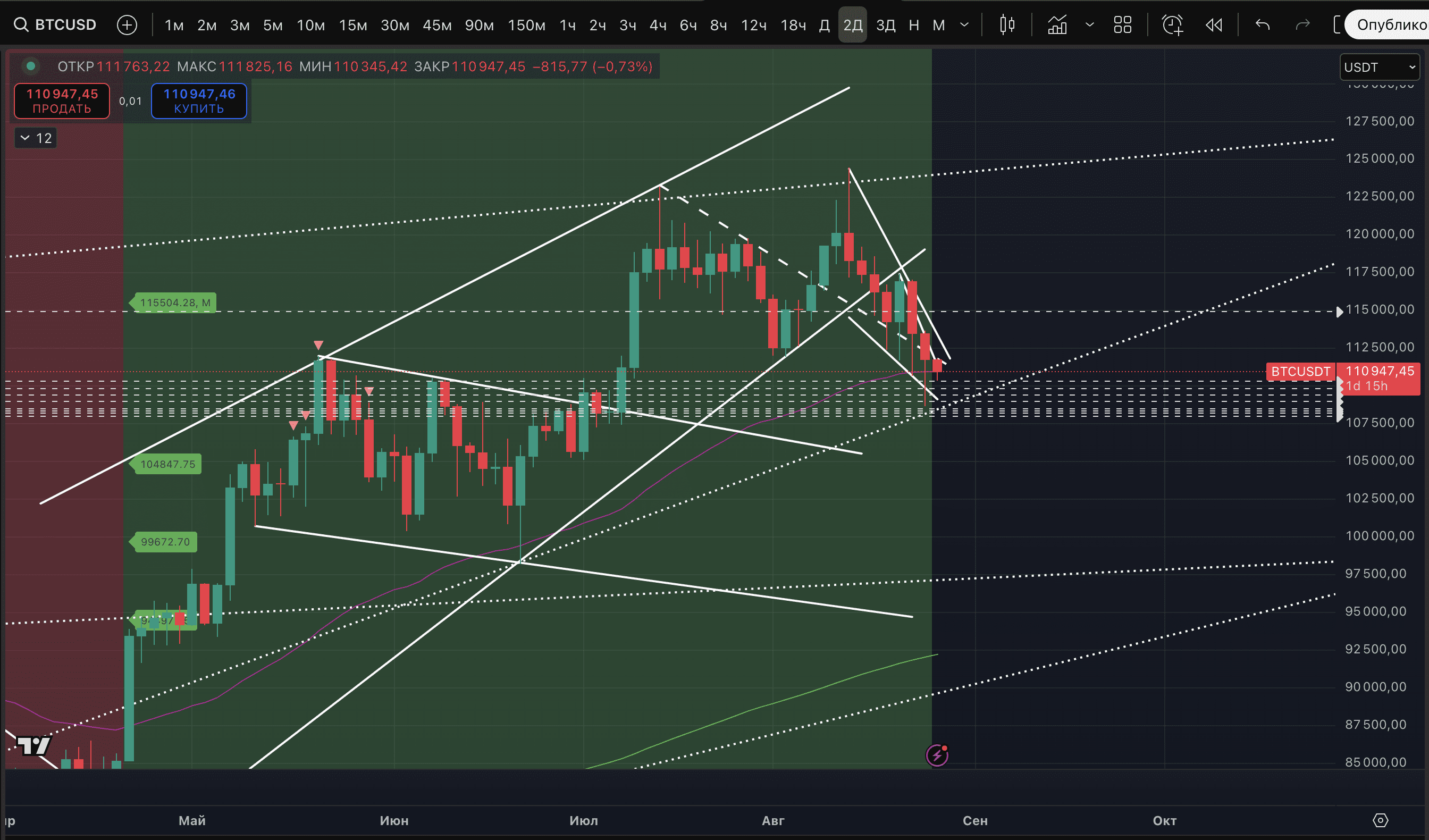This screenshot has width=1429, height=840.
Task: Click the Май time axis label
Action: point(192,820)
